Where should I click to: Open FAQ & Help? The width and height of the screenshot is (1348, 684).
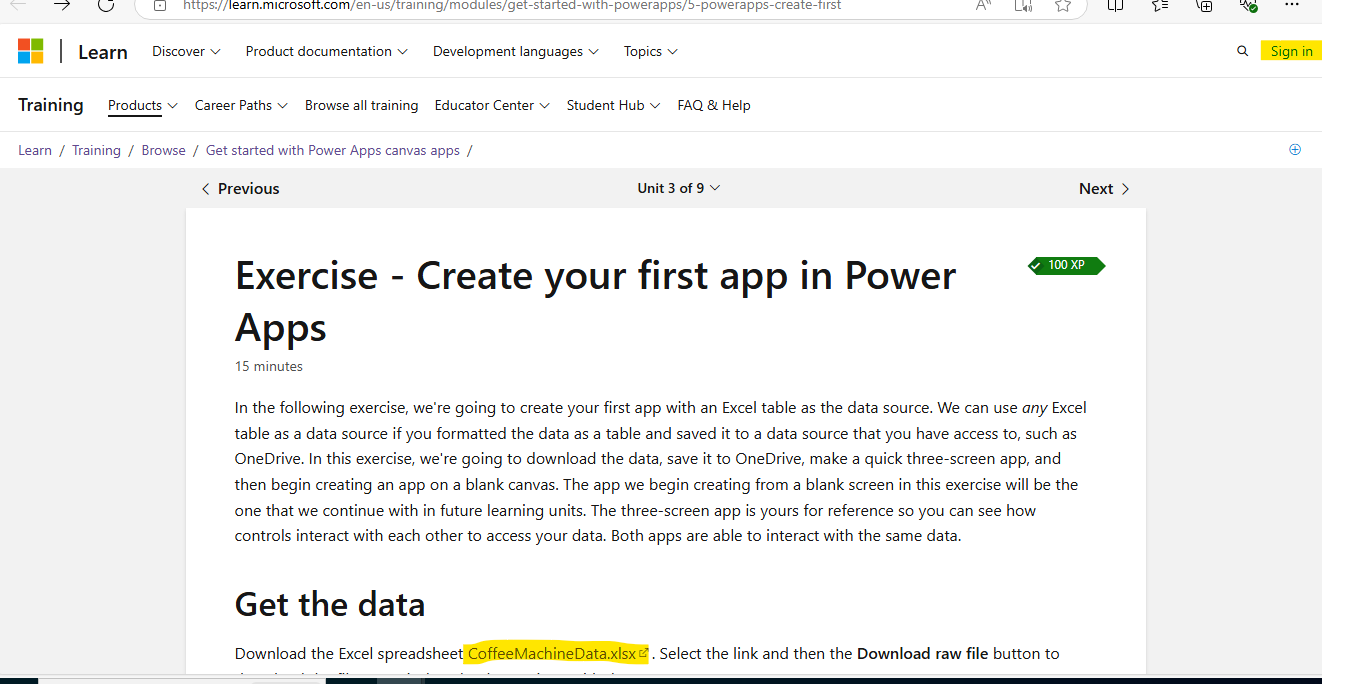[714, 105]
